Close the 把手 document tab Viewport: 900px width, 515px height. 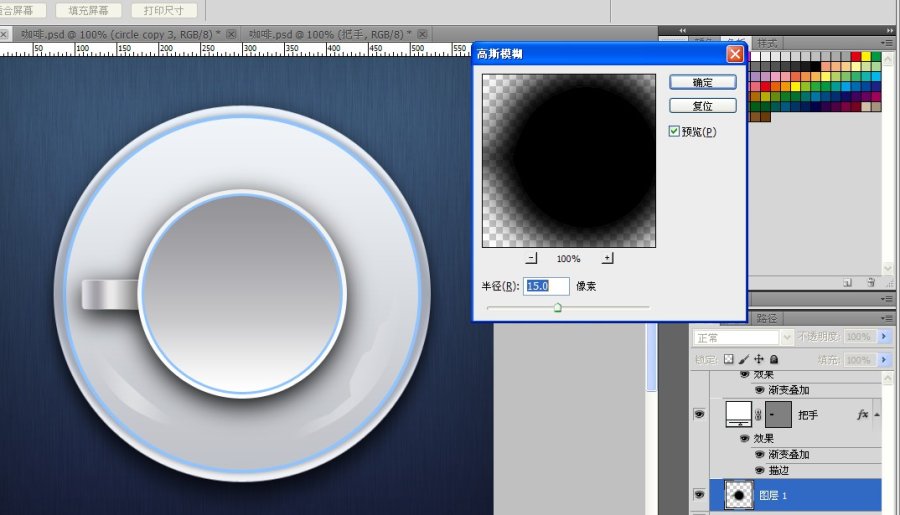tap(422, 34)
